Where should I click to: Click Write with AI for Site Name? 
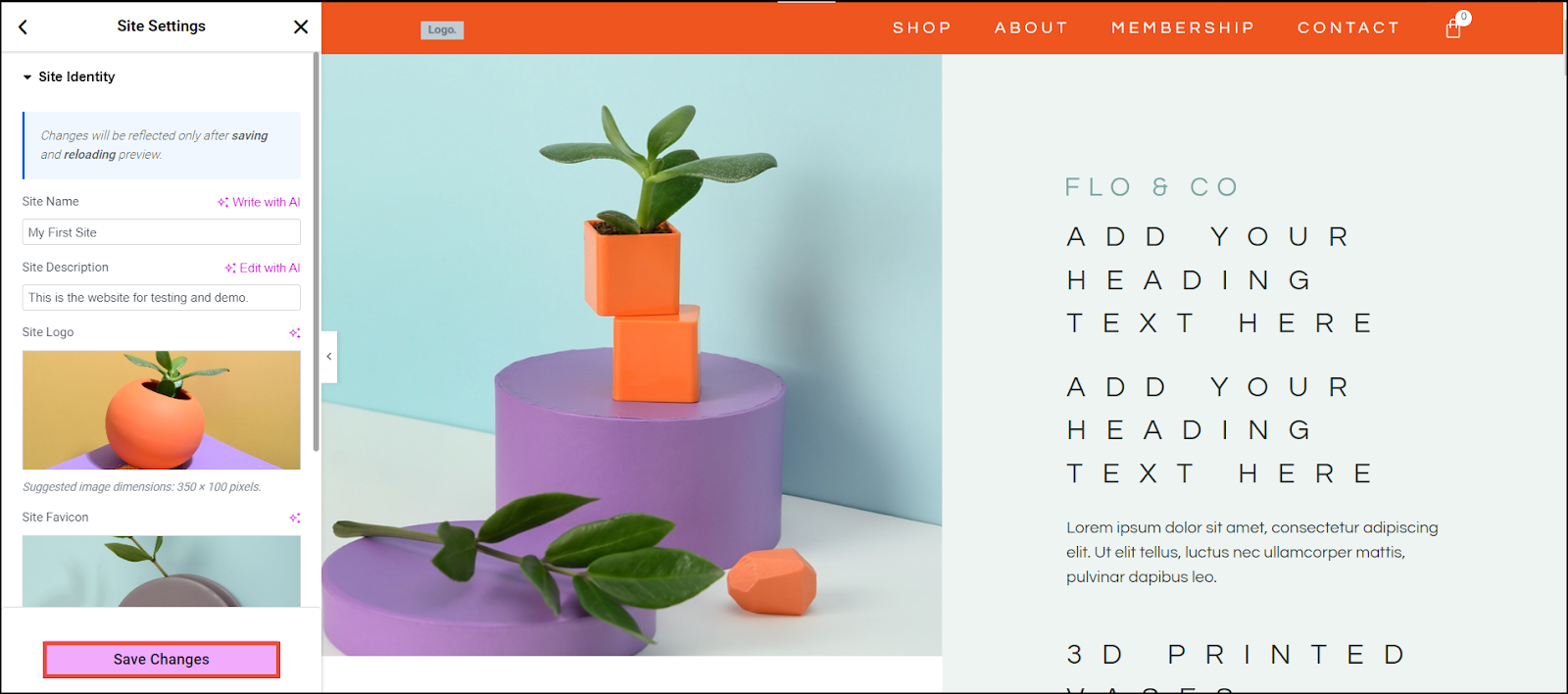(x=259, y=202)
